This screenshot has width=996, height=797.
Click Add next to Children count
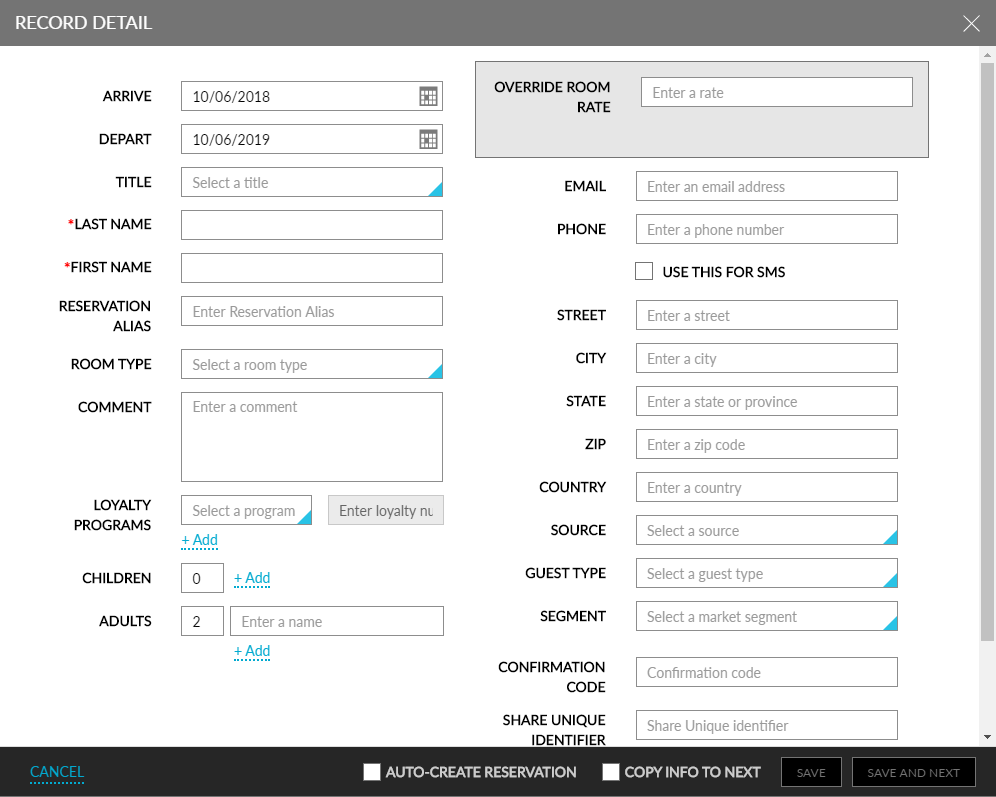tap(252, 578)
